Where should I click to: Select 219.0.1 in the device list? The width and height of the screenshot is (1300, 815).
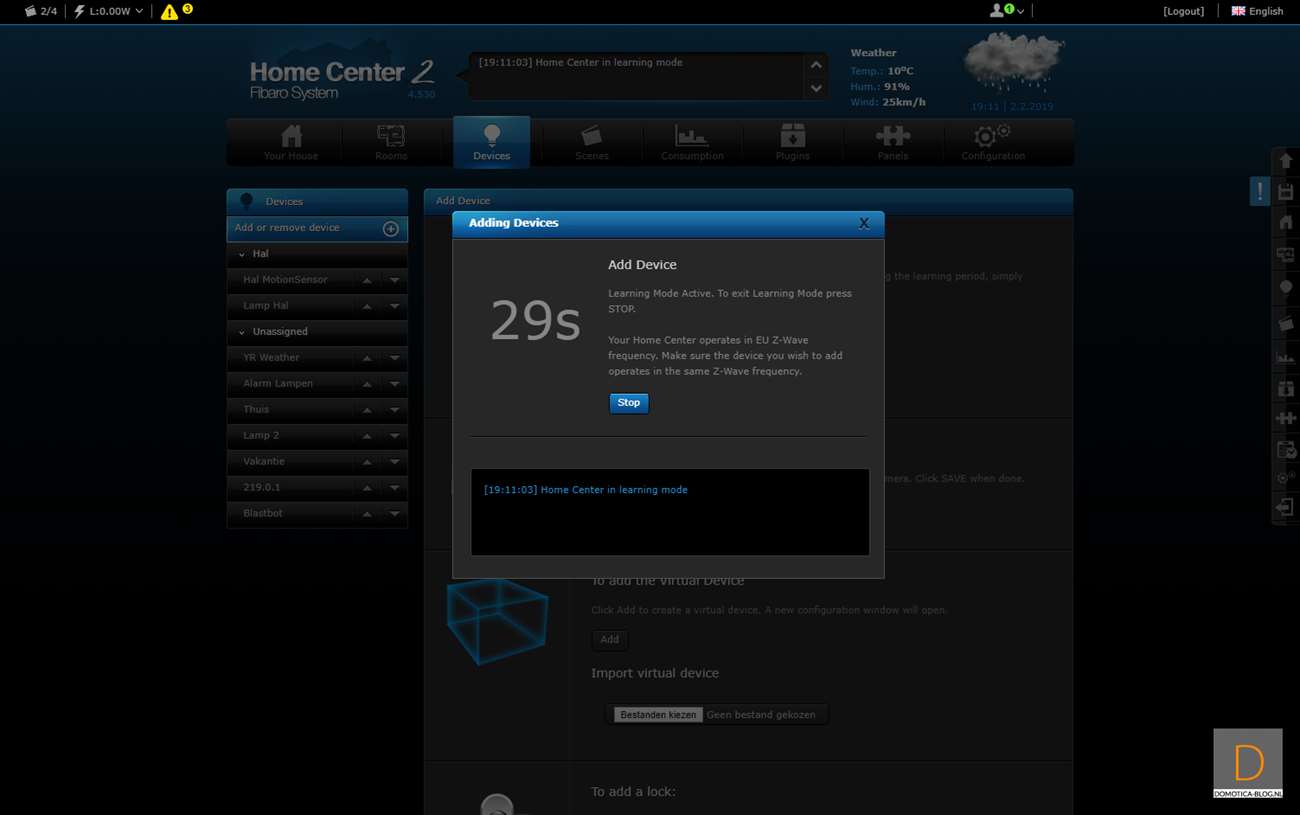262,488
